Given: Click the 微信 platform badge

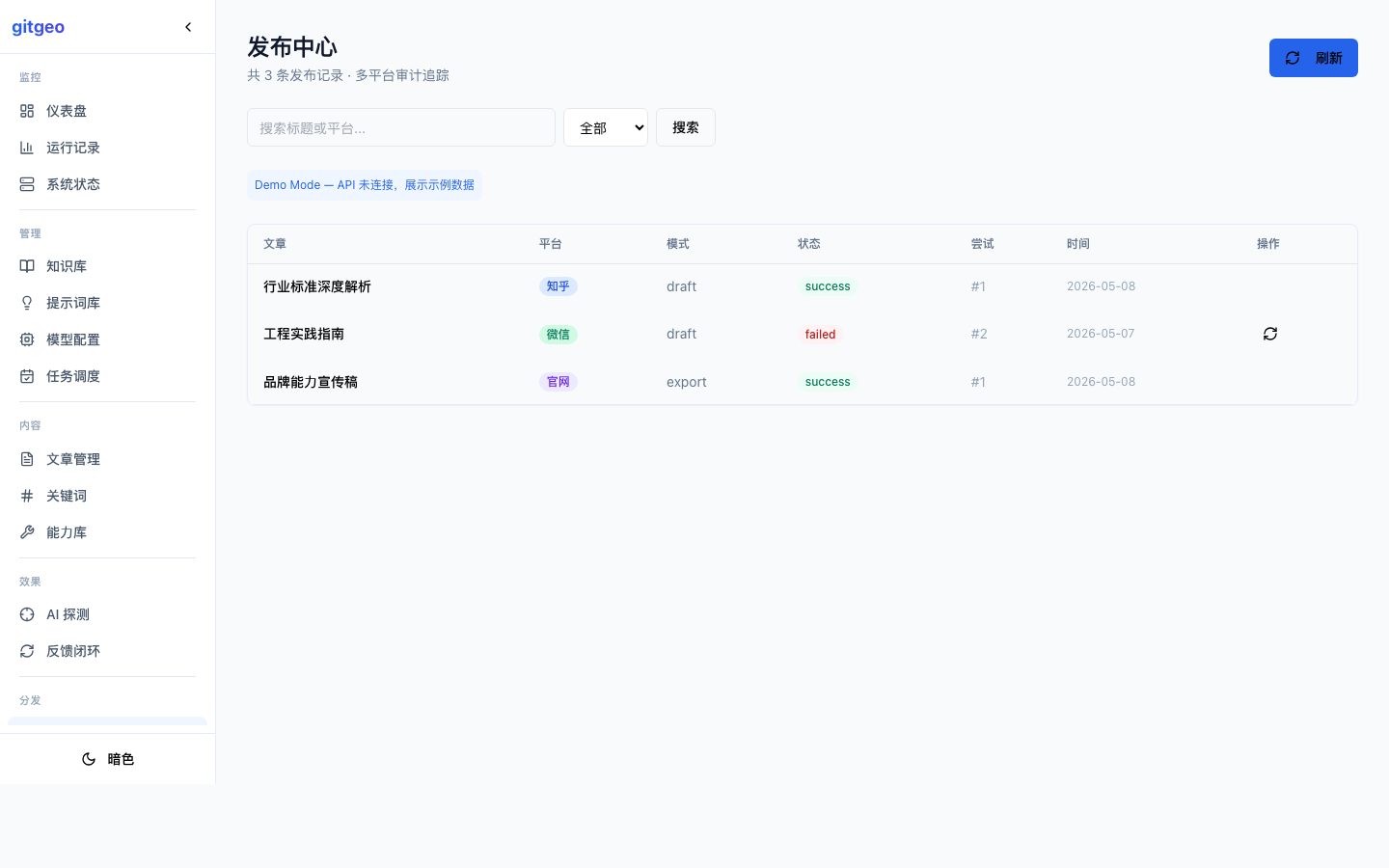Looking at the screenshot, I should click(x=558, y=335).
